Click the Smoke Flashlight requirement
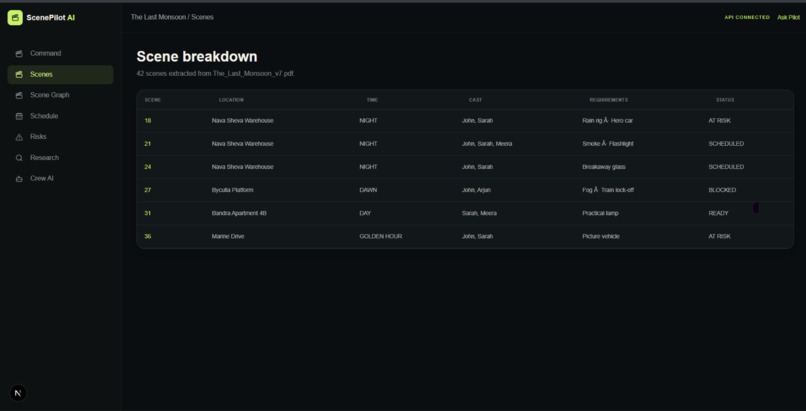 (608, 144)
